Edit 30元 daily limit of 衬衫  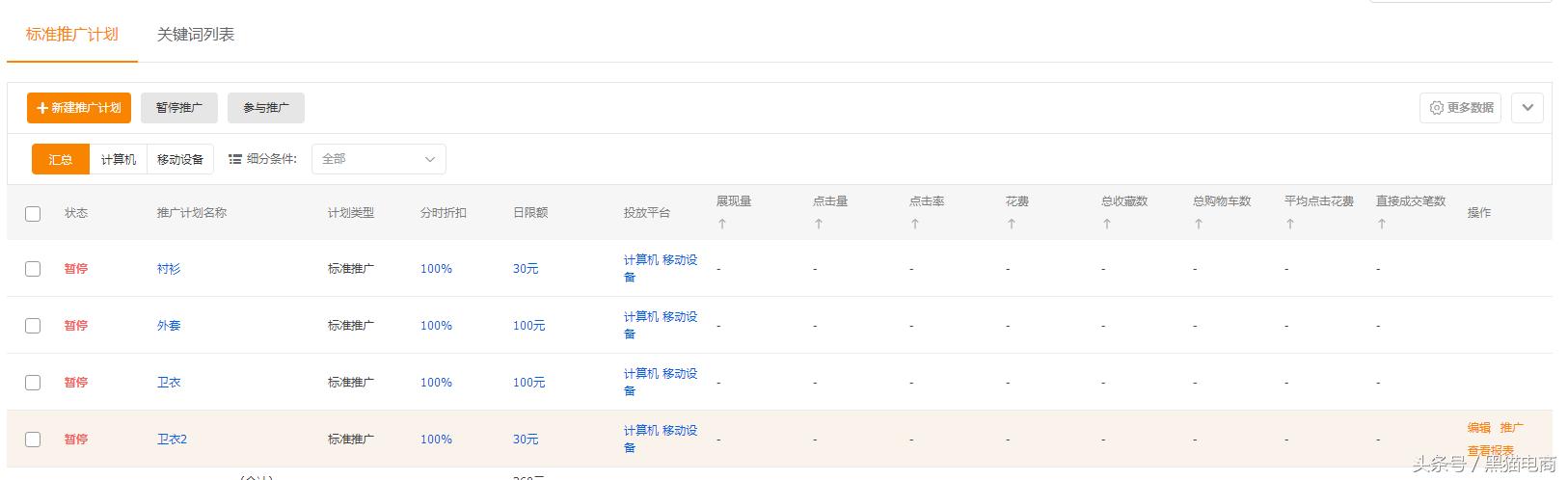click(x=526, y=269)
